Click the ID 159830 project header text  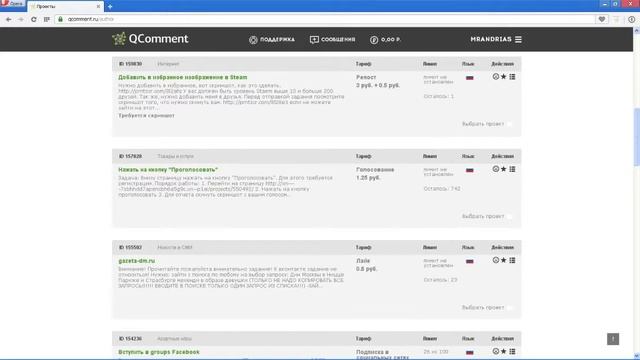pos(130,64)
